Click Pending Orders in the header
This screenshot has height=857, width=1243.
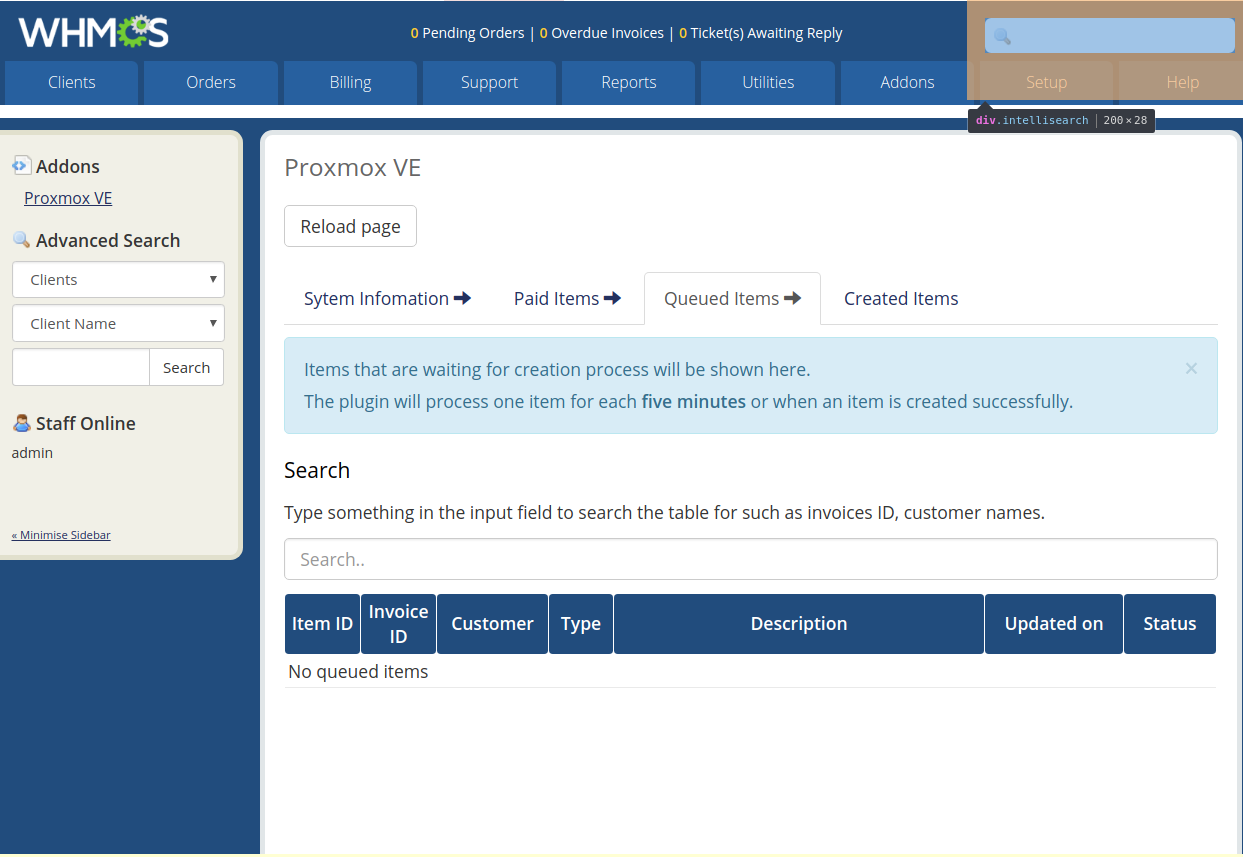pyautogui.click(x=467, y=33)
